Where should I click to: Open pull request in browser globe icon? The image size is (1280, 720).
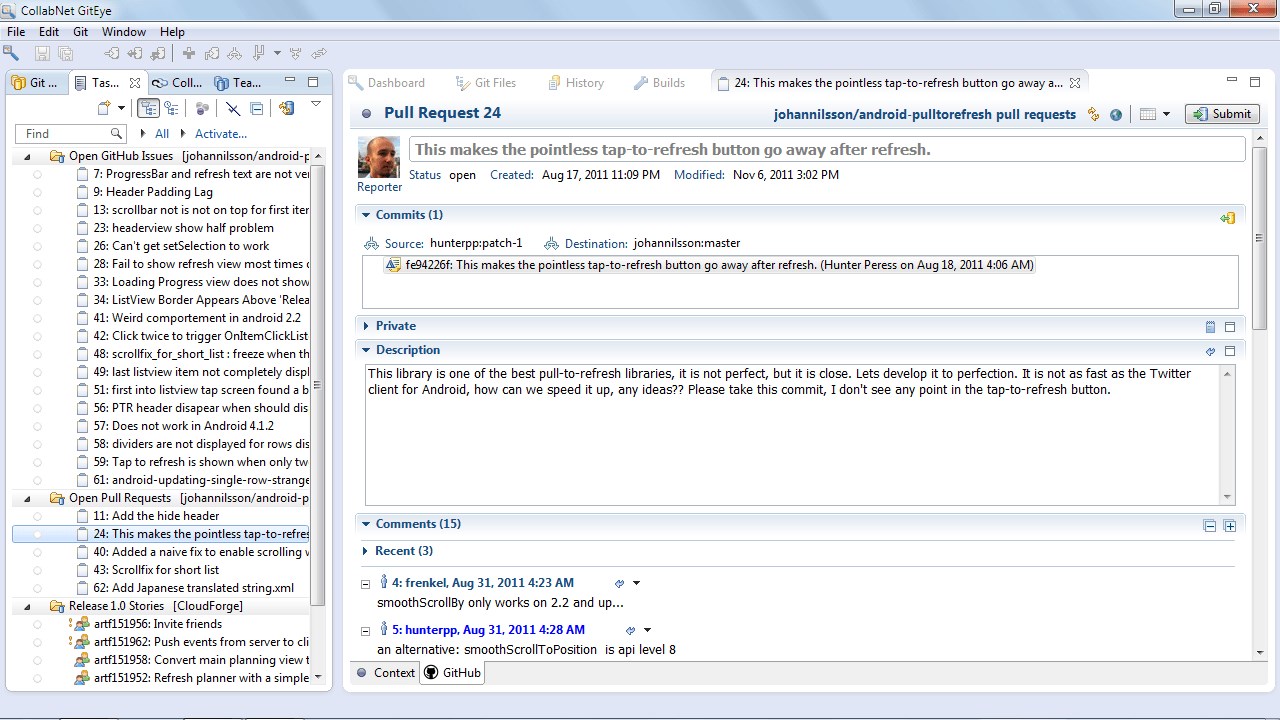coord(1116,114)
